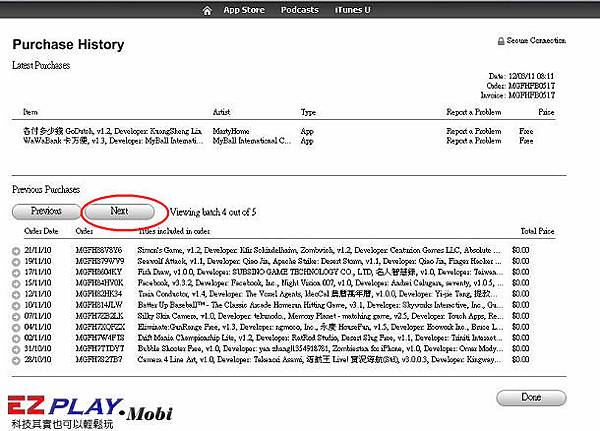Open the Podcasts tab
This screenshot has height=431, width=600.
300,10
